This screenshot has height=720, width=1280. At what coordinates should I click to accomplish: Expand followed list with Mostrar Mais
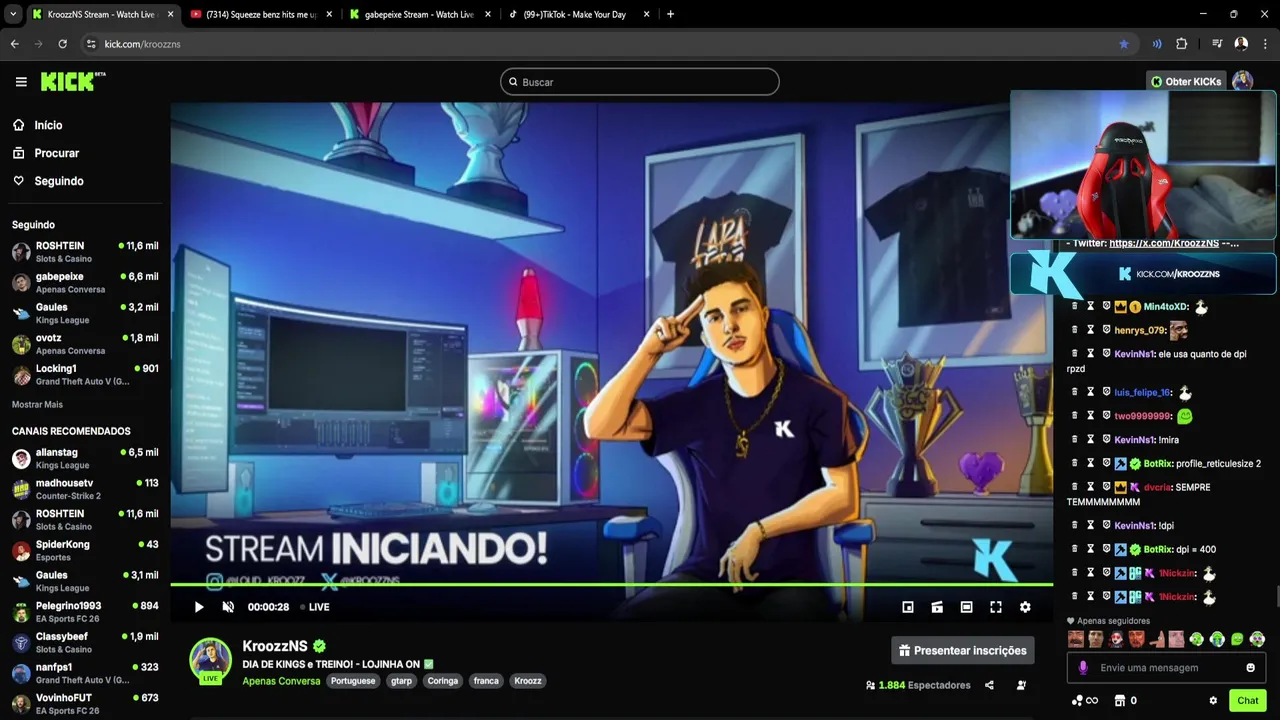pyautogui.click(x=37, y=404)
